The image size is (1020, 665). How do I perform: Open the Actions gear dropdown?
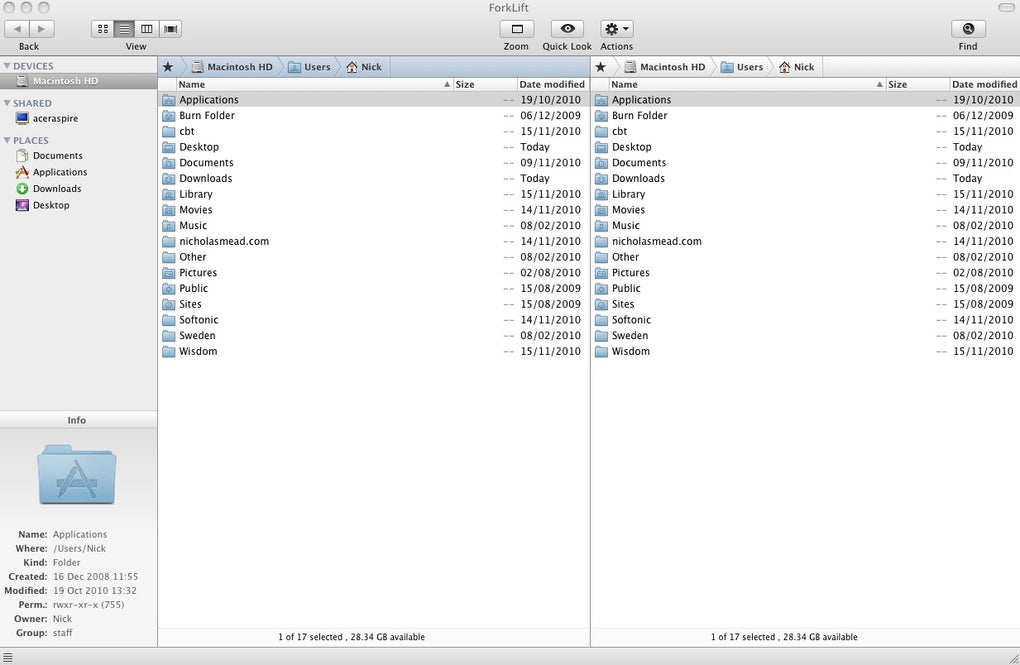pos(617,29)
